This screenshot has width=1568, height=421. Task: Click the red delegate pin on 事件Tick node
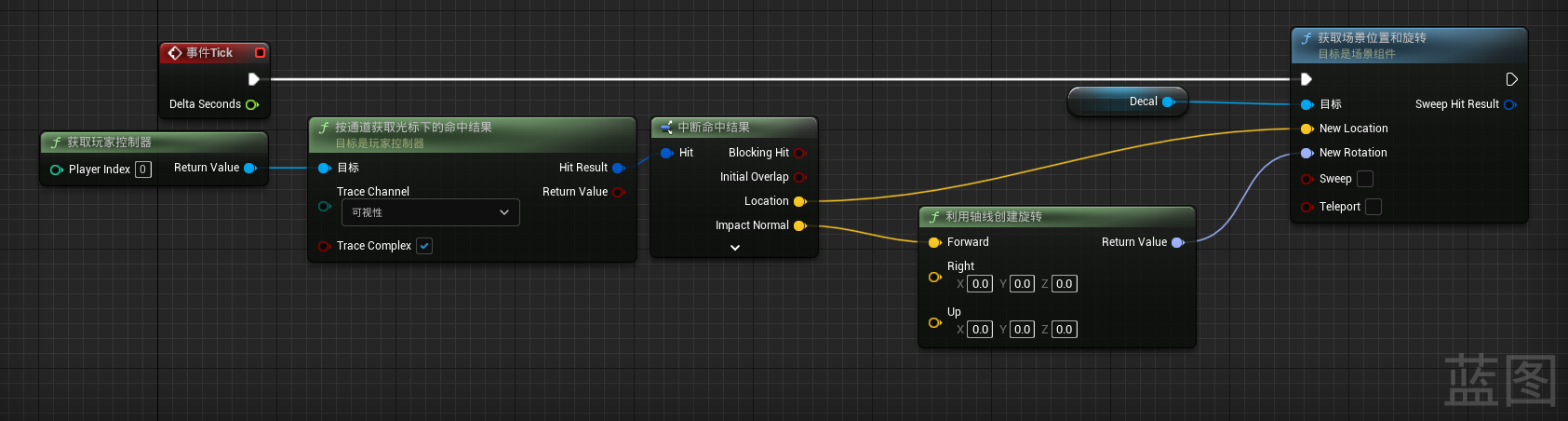tap(260, 52)
